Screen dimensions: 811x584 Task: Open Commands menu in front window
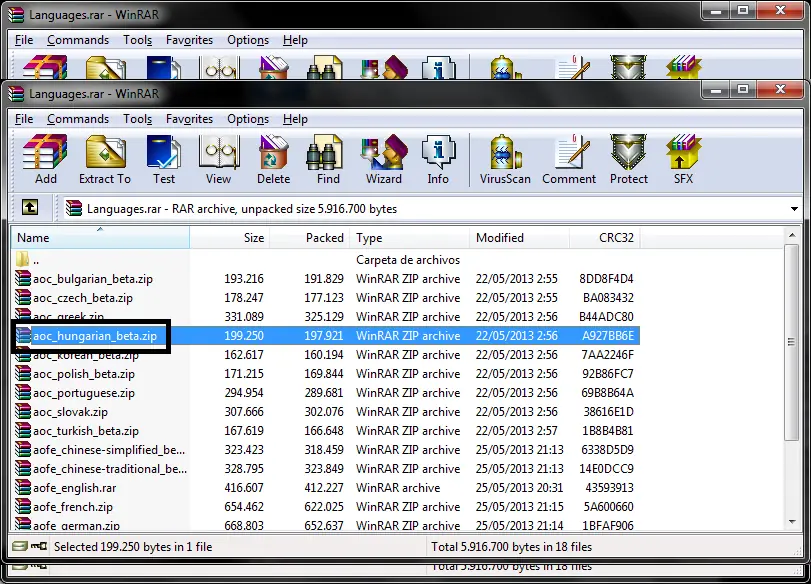pyautogui.click(x=78, y=119)
